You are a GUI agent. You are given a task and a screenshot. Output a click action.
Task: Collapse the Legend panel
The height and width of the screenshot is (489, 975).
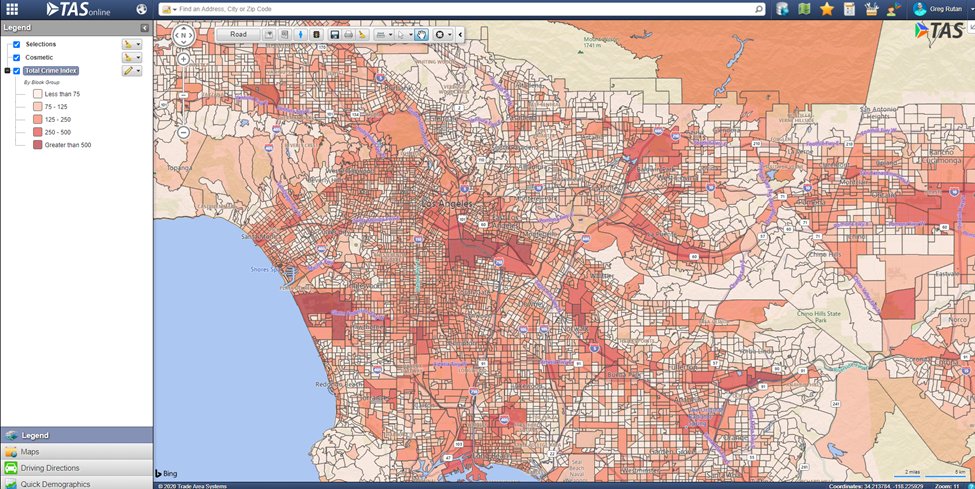pos(144,28)
